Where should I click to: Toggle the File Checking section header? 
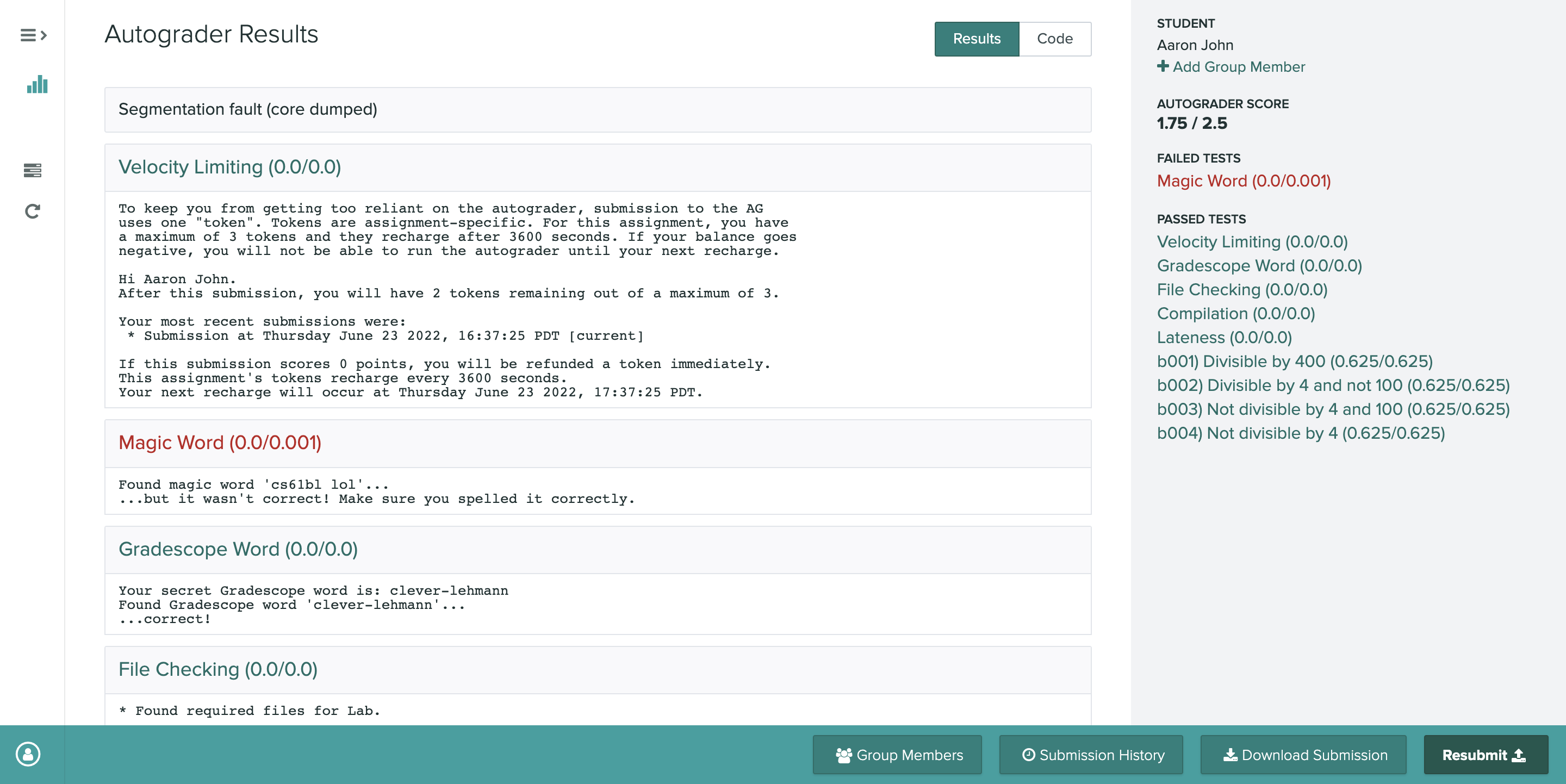[x=217, y=670]
